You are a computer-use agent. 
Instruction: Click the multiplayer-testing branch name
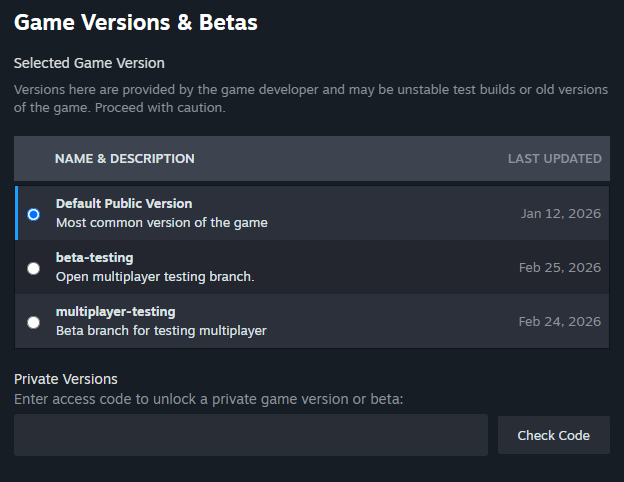(115, 312)
